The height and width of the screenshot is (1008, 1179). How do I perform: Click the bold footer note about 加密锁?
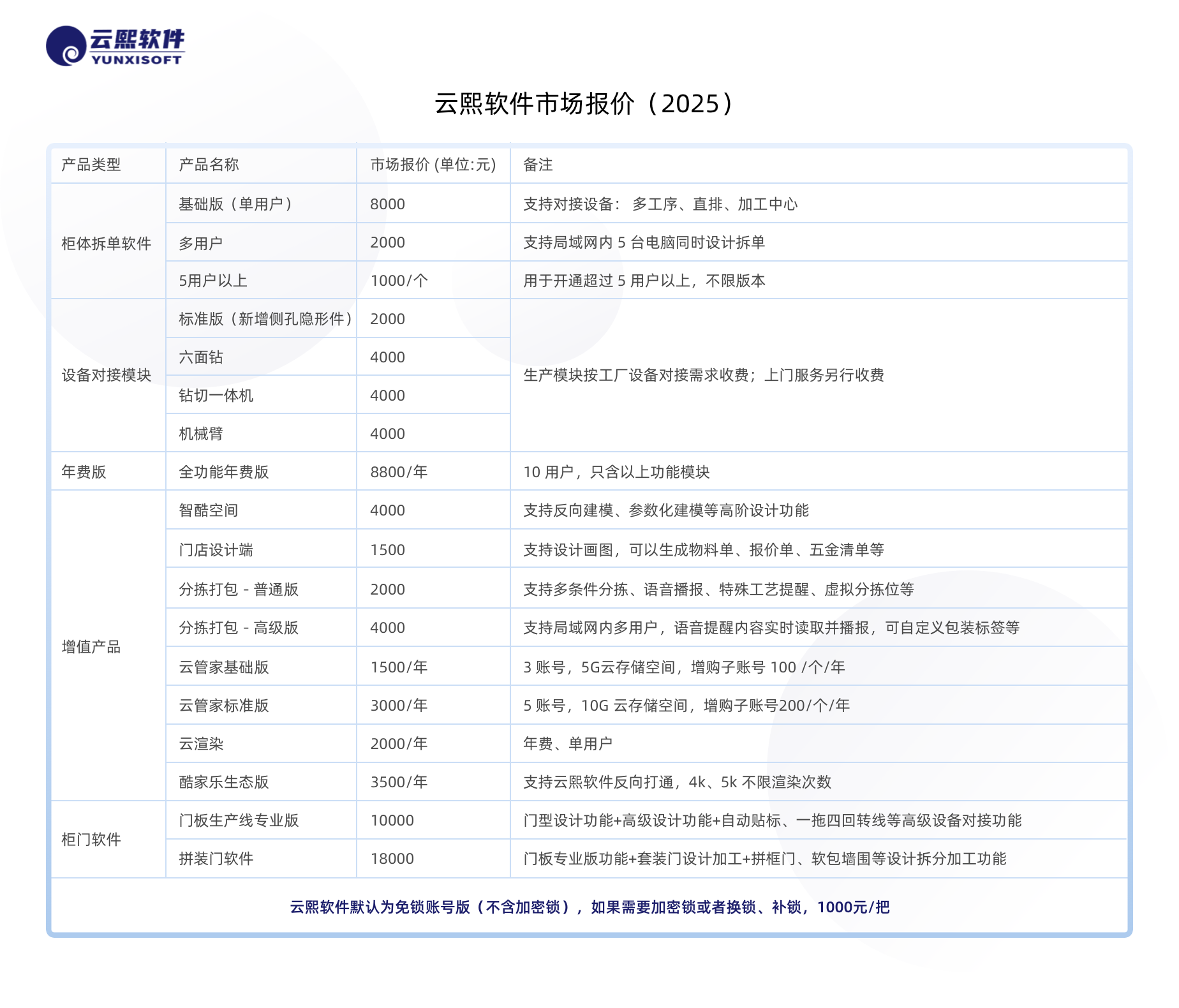tap(589, 907)
